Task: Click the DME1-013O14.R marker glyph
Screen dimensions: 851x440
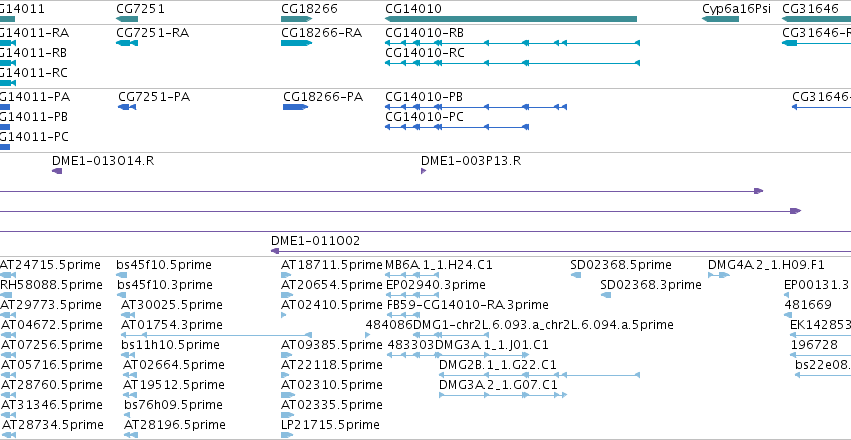Action: (x=57, y=171)
